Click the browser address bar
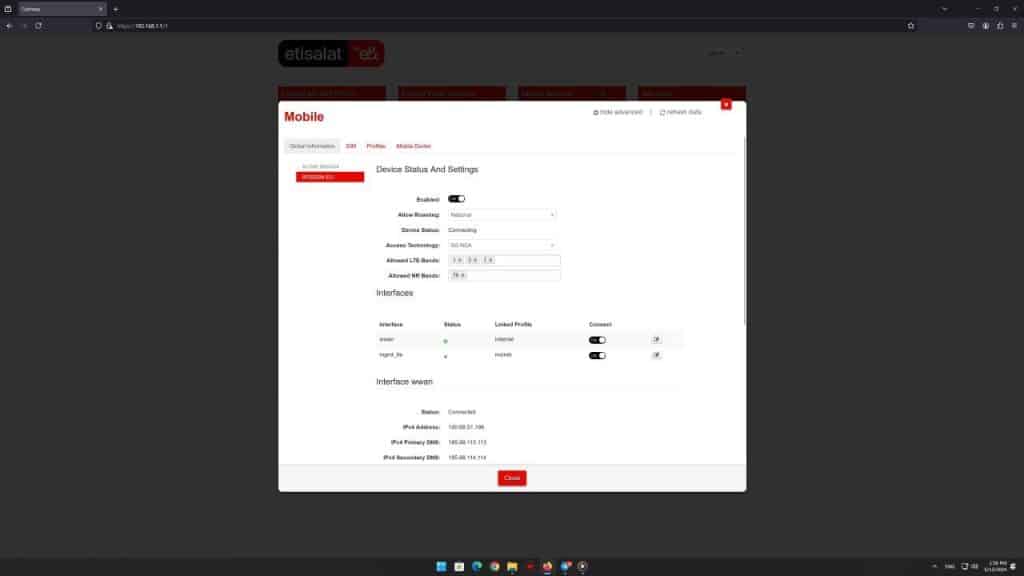The width and height of the screenshot is (1024, 576). pos(503,26)
